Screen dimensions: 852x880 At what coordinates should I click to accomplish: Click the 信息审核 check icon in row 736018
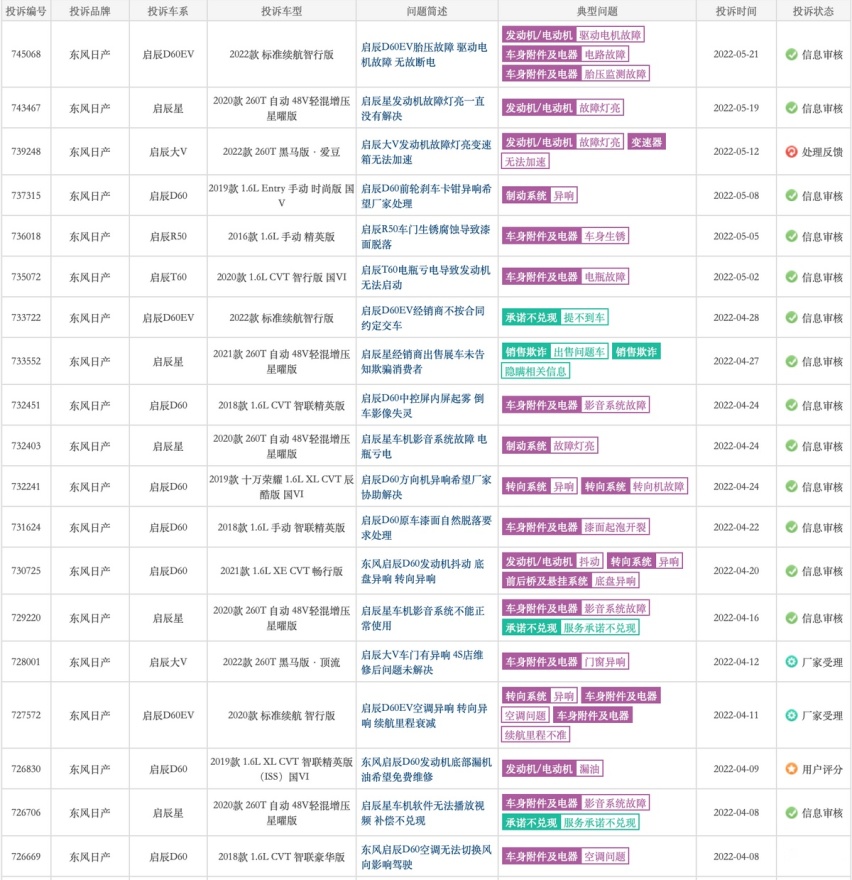(x=791, y=236)
